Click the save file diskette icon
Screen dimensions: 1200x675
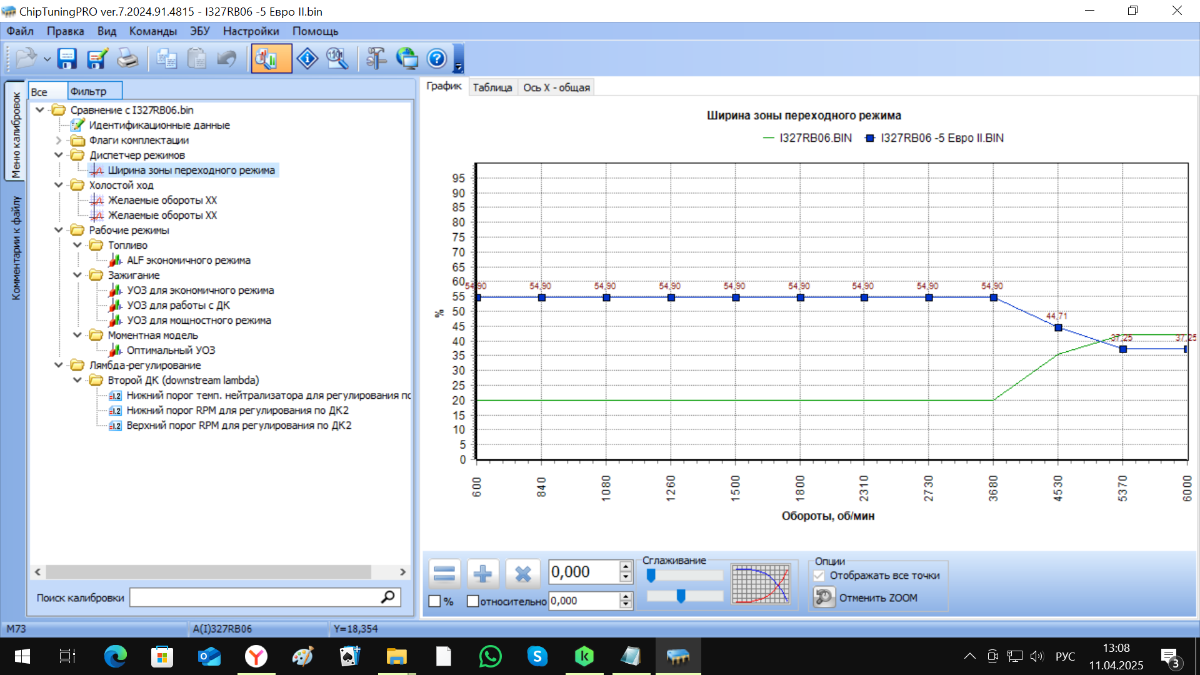(x=67, y=59)
